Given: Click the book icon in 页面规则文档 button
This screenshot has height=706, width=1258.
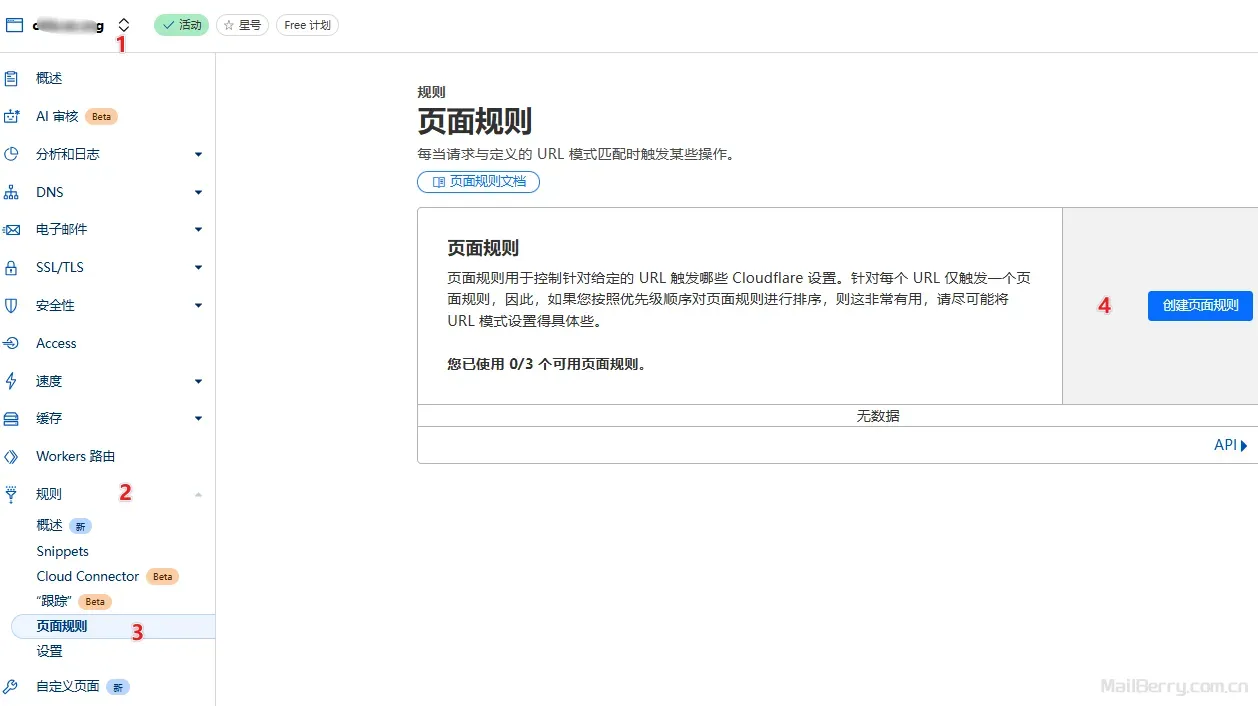Looking at the screenshot, I should [x=438, y=182].
